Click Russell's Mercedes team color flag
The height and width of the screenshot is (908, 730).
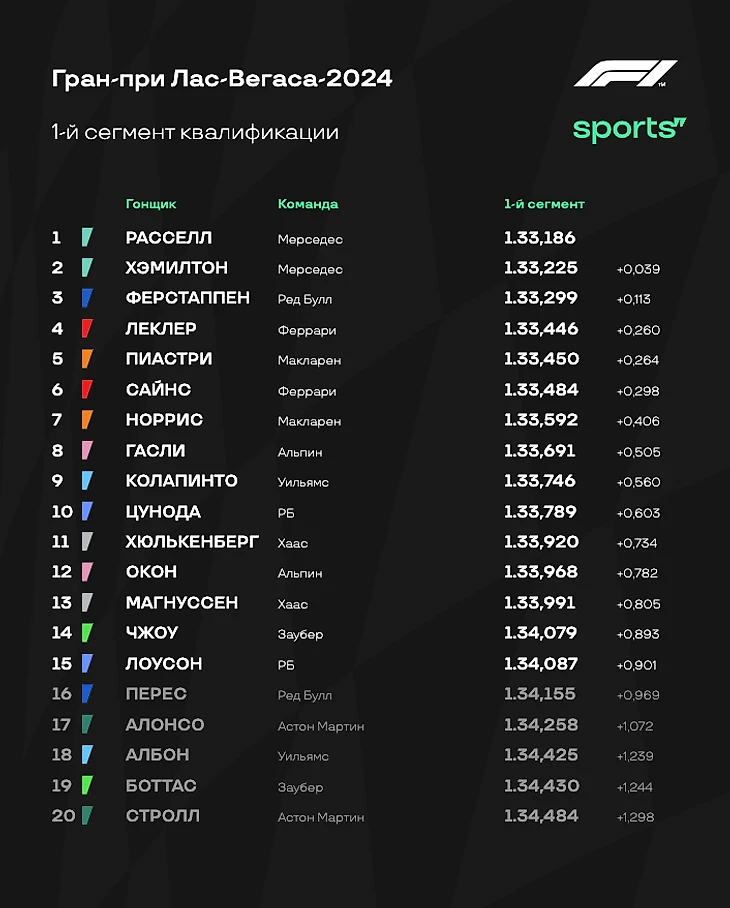pyautogui.click(x=87, y=237)
